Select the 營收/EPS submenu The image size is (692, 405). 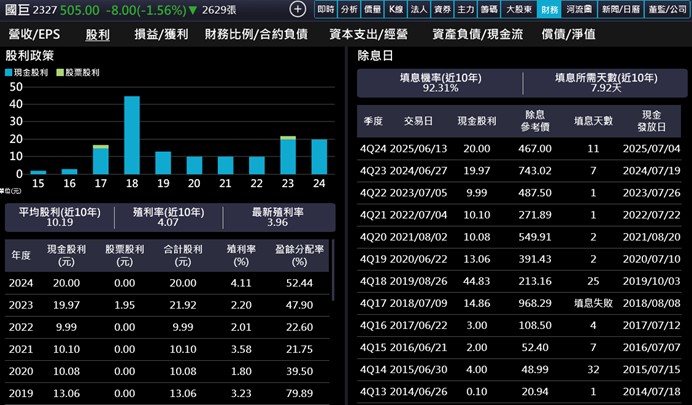pos(34,34)
